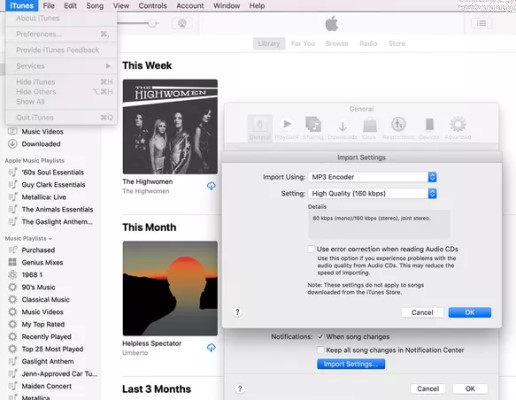The image size is (516, 400).
Task: Open the Controls menu
Action: tap(153, 6)
